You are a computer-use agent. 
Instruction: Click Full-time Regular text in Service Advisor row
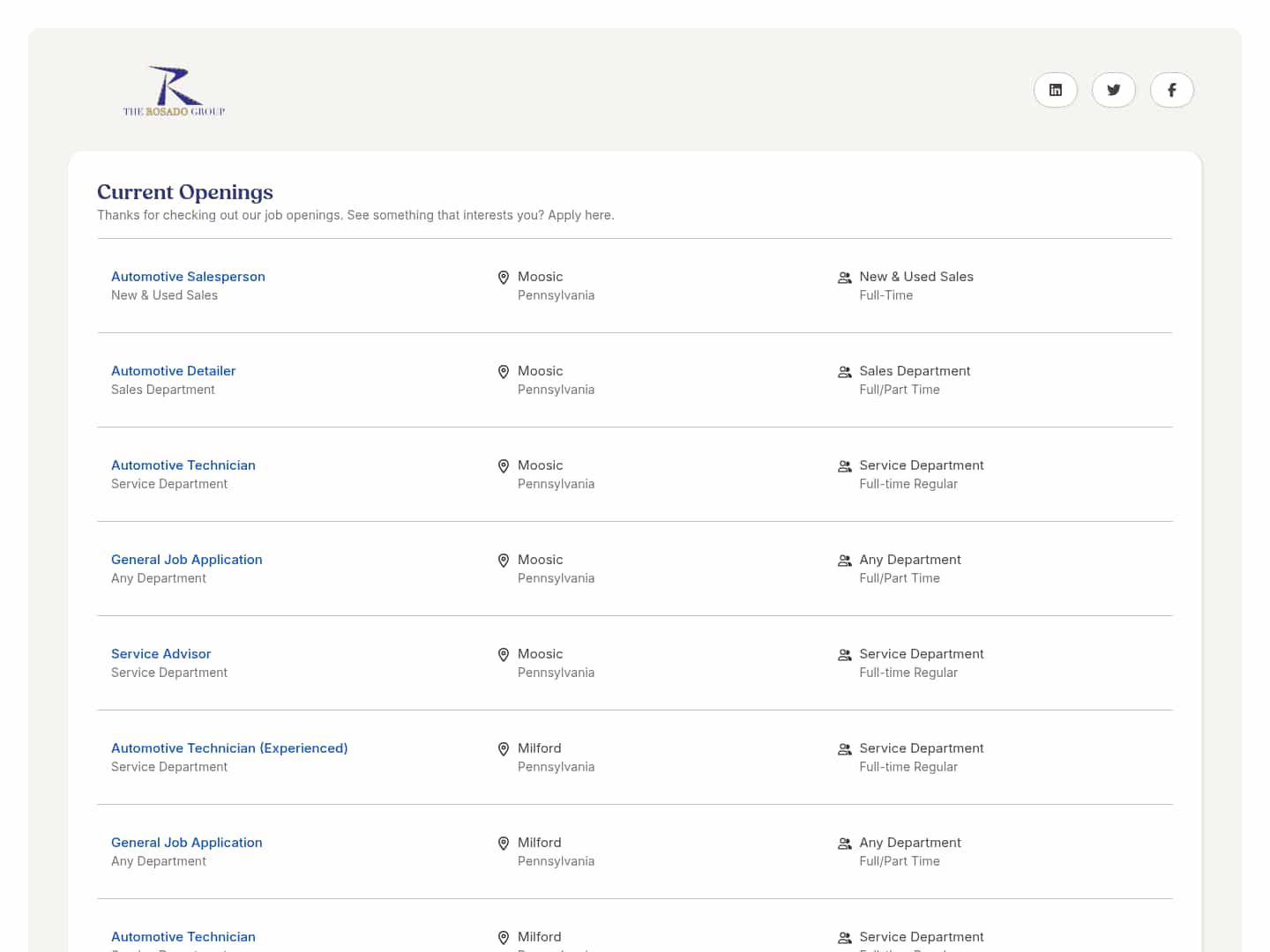[x=908, y=673]
